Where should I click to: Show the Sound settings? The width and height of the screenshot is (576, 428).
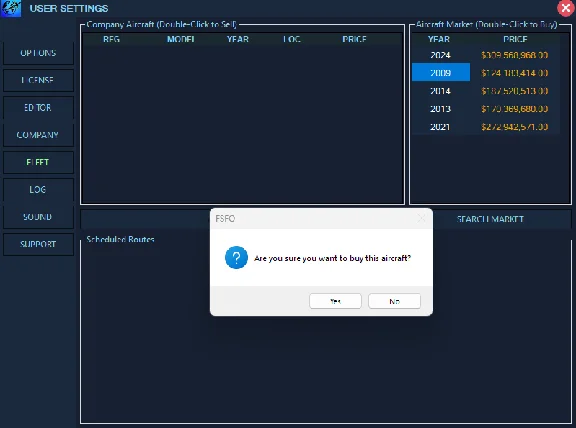(x=38, y=217)
